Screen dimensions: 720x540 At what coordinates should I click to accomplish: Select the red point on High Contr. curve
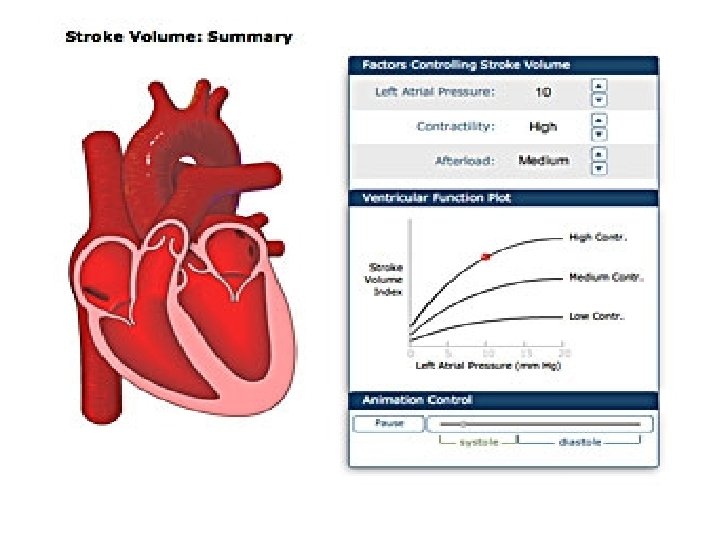486,257
